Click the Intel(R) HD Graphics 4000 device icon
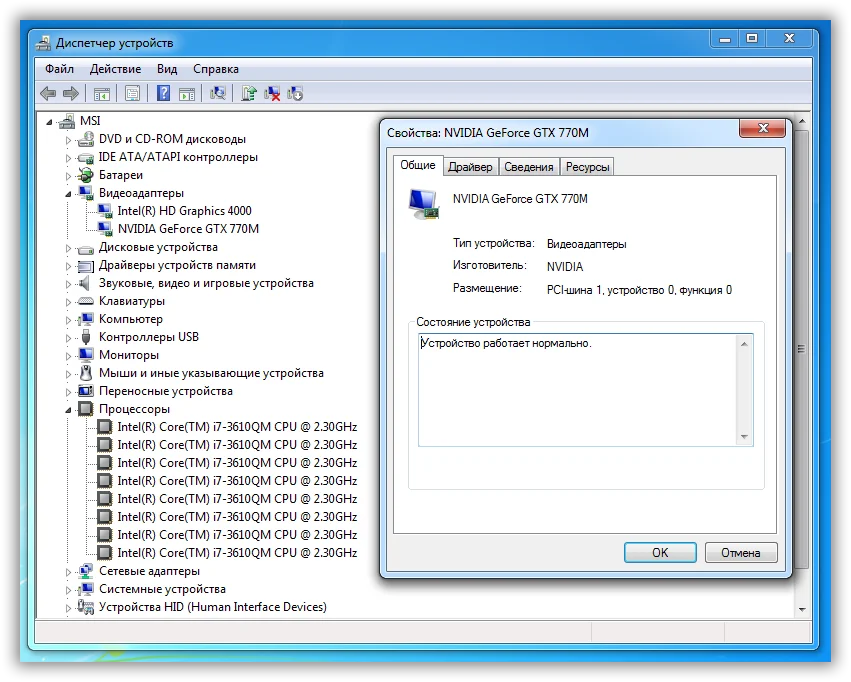The image size is (851, 682). [x=105, y=211]
